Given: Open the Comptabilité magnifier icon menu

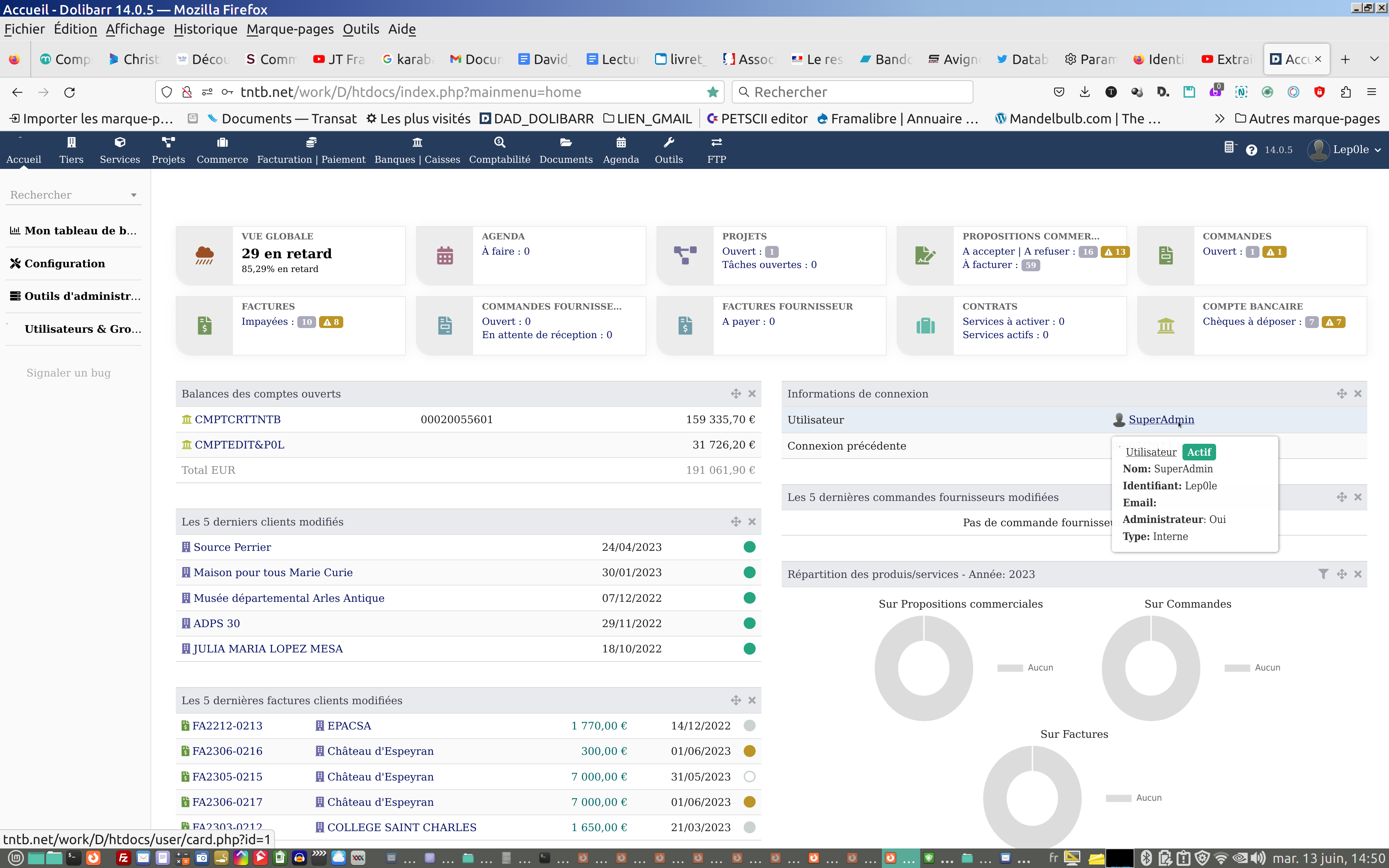Looking at the screenshot, I should point(499,142).
